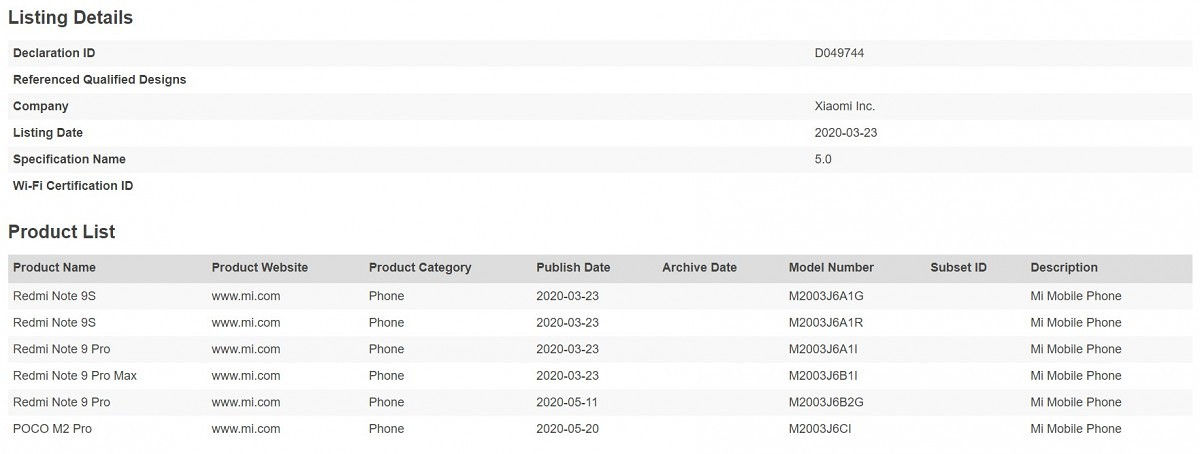Click the Product Website column header
The image size is (1200, 454).
(x=260, y=268)
